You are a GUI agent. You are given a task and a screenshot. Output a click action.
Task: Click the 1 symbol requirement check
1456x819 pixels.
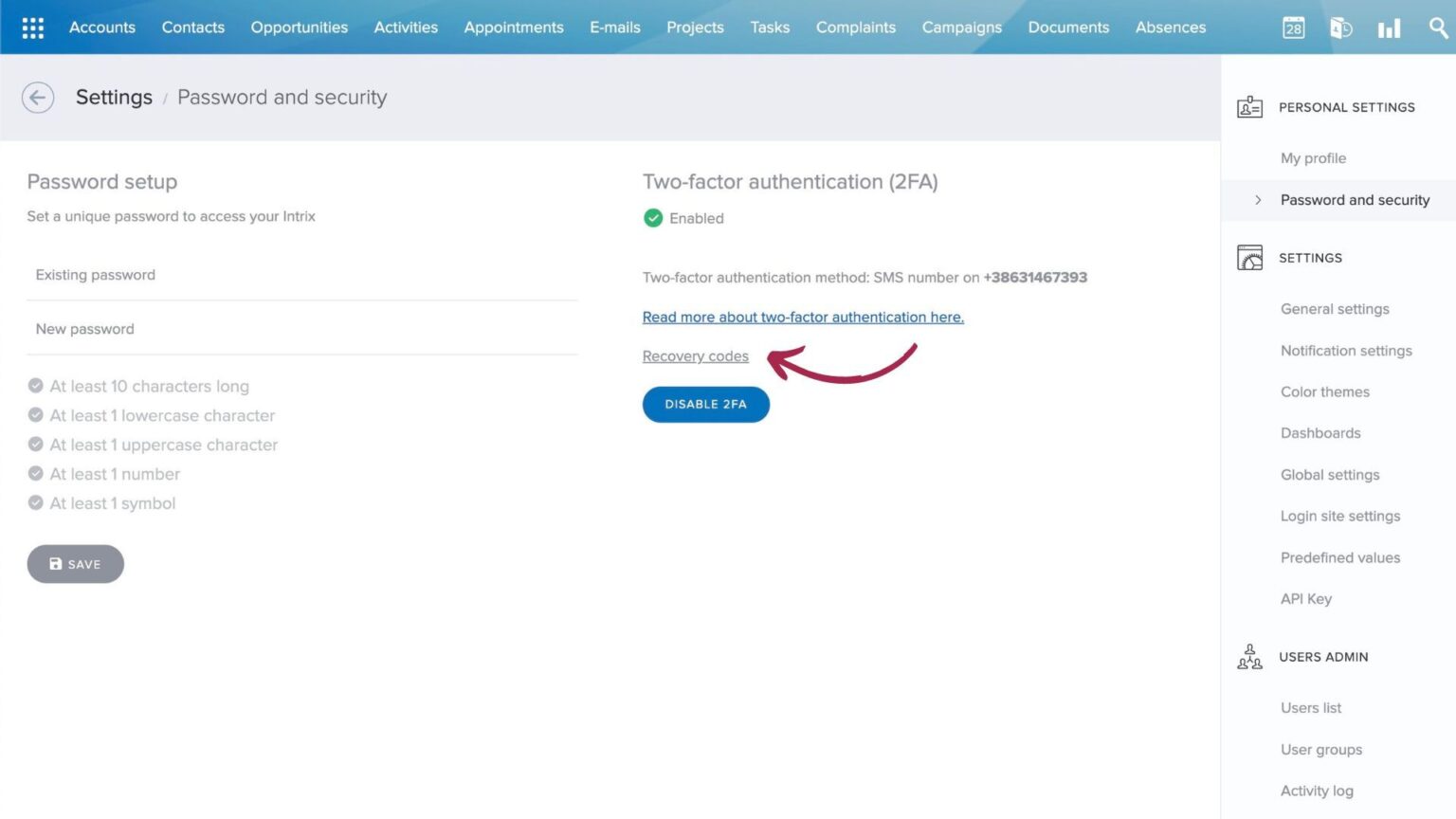click(36, 503)
